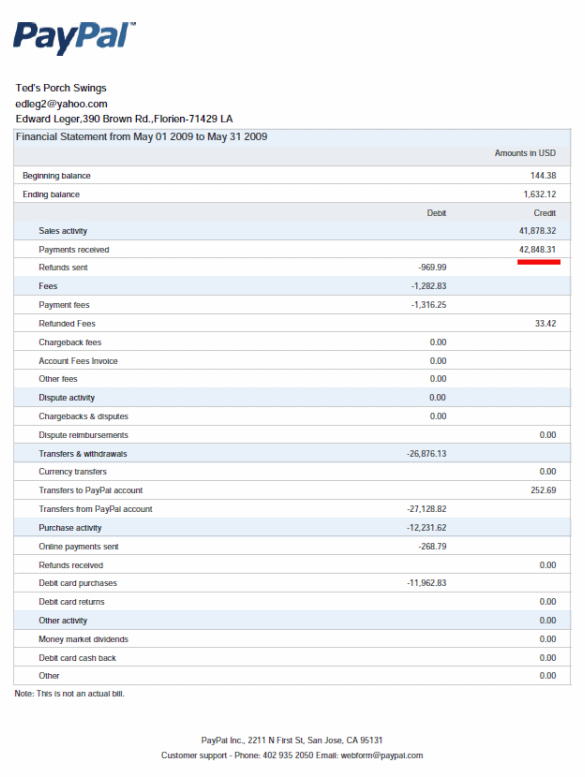Select the Transfers & withdrawals section label

click(x=83, y=454)
